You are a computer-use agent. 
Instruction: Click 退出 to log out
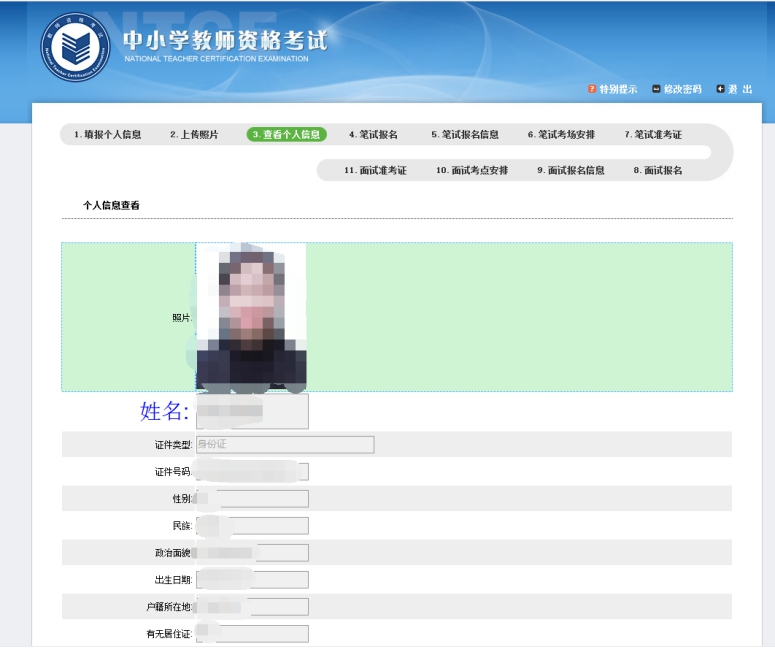740,89
